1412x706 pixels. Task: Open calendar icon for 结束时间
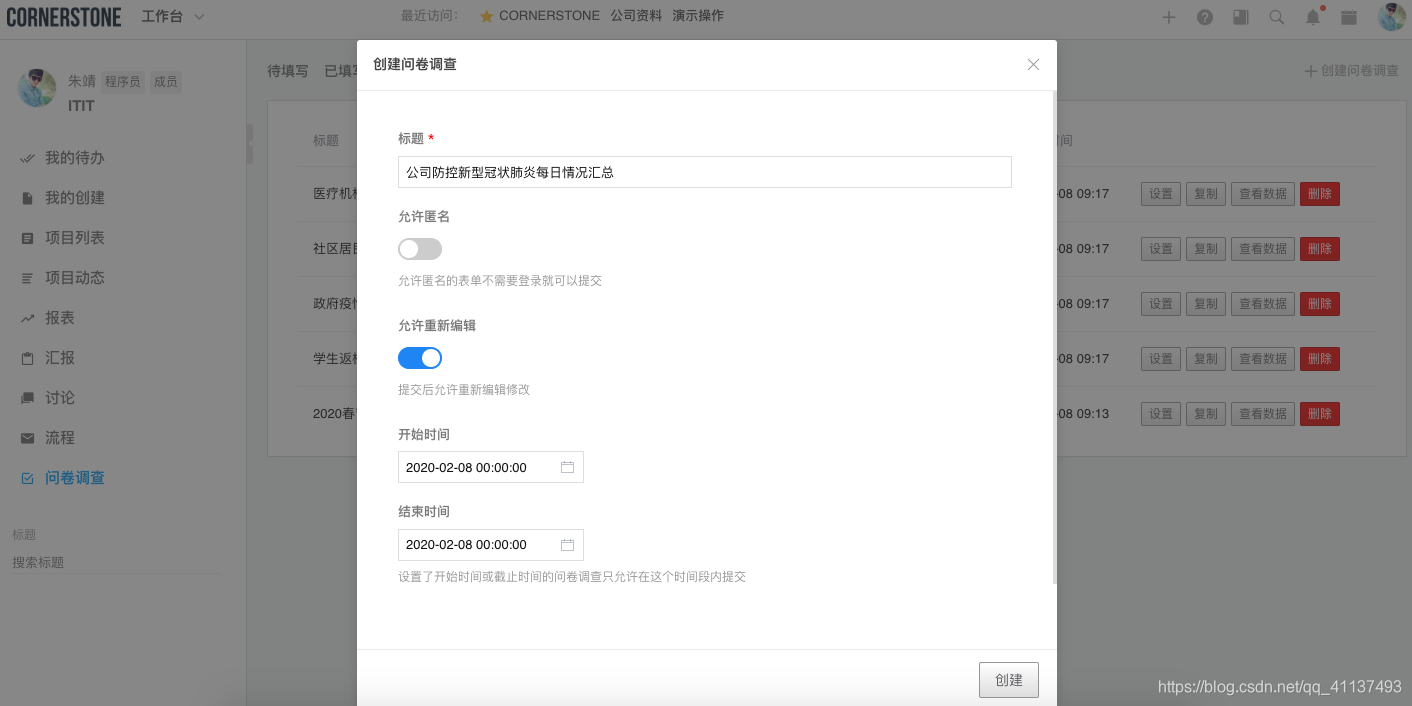(567, 544)
